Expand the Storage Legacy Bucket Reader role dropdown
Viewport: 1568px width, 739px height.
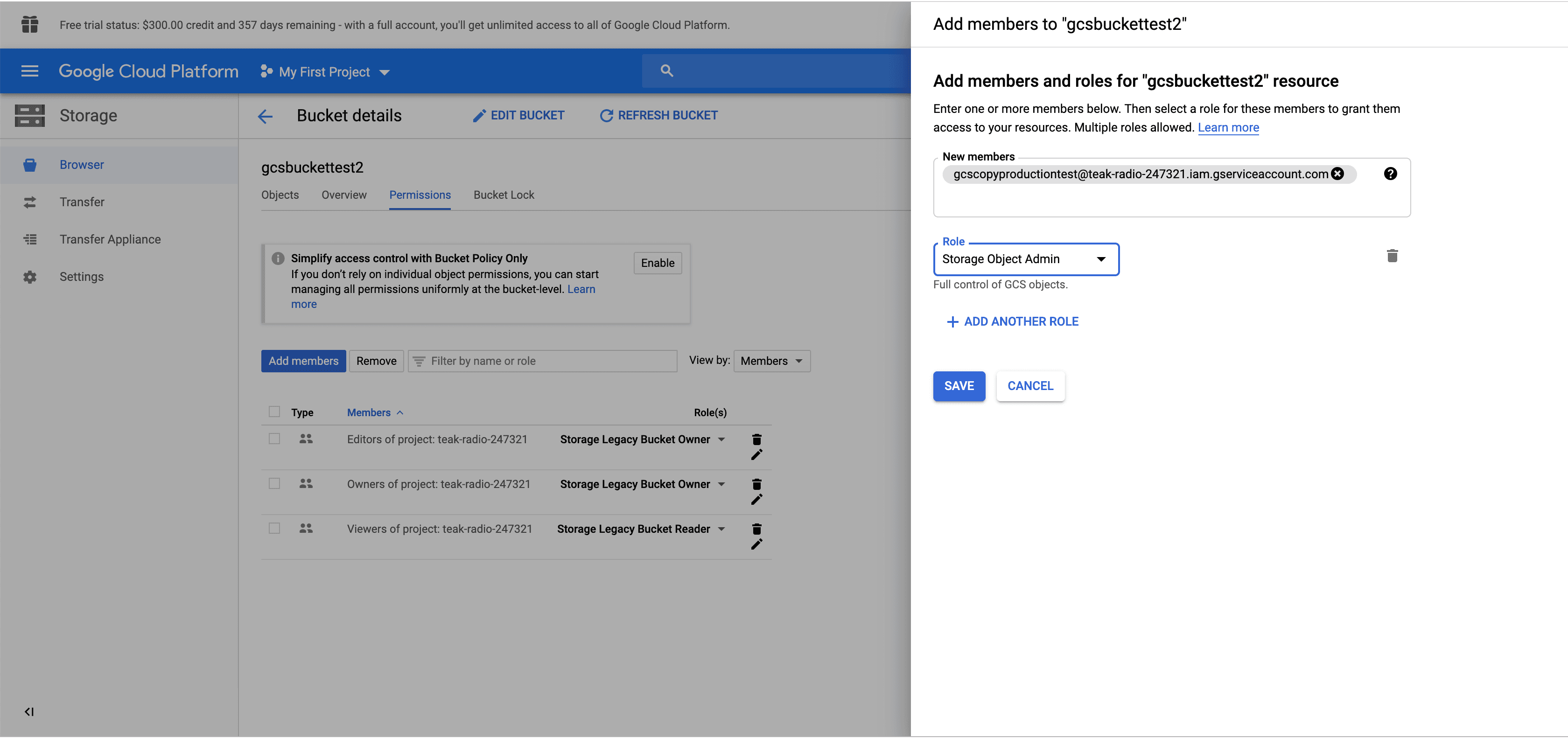[722, 529]
